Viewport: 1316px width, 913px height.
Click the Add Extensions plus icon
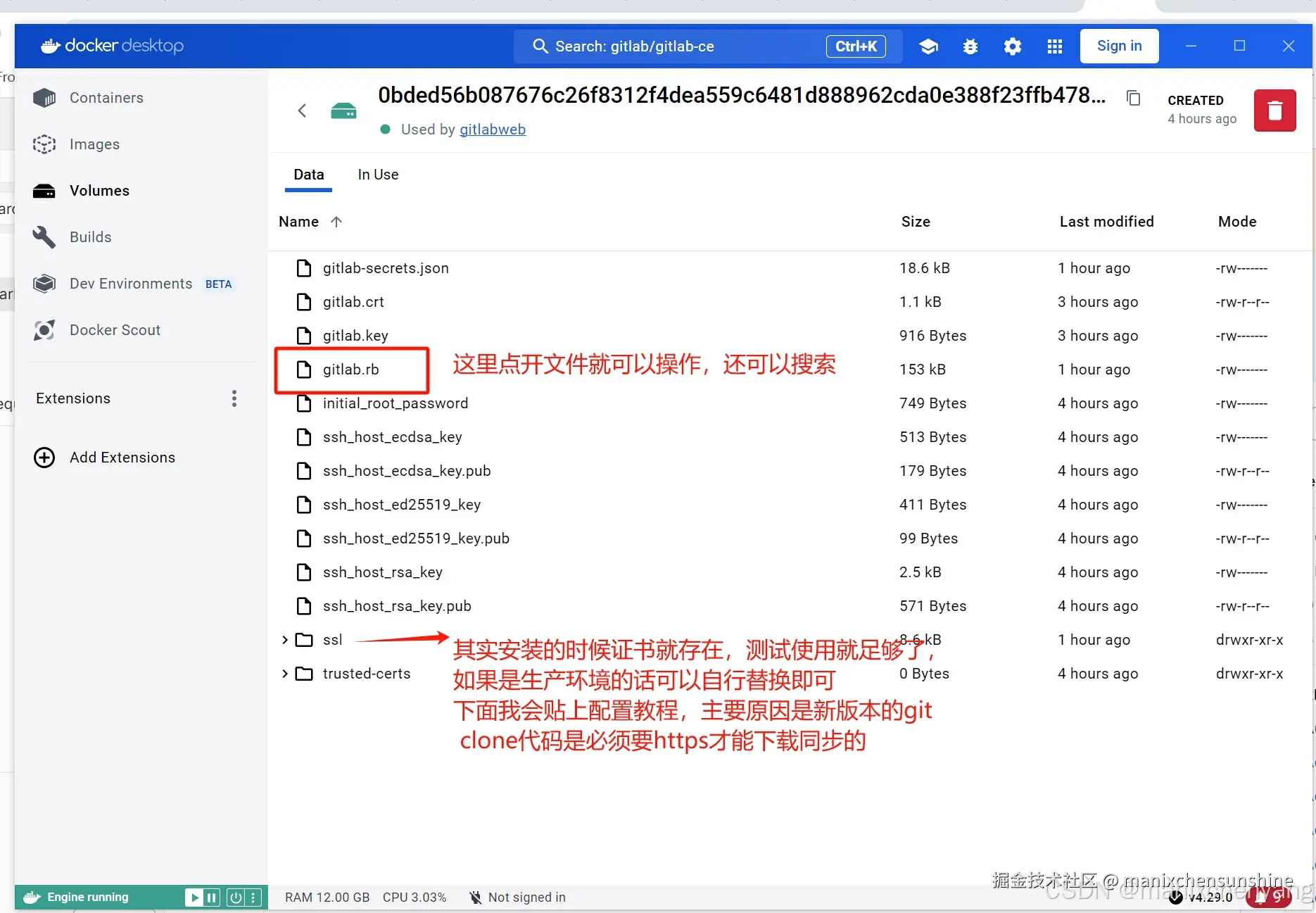point(44,458)
